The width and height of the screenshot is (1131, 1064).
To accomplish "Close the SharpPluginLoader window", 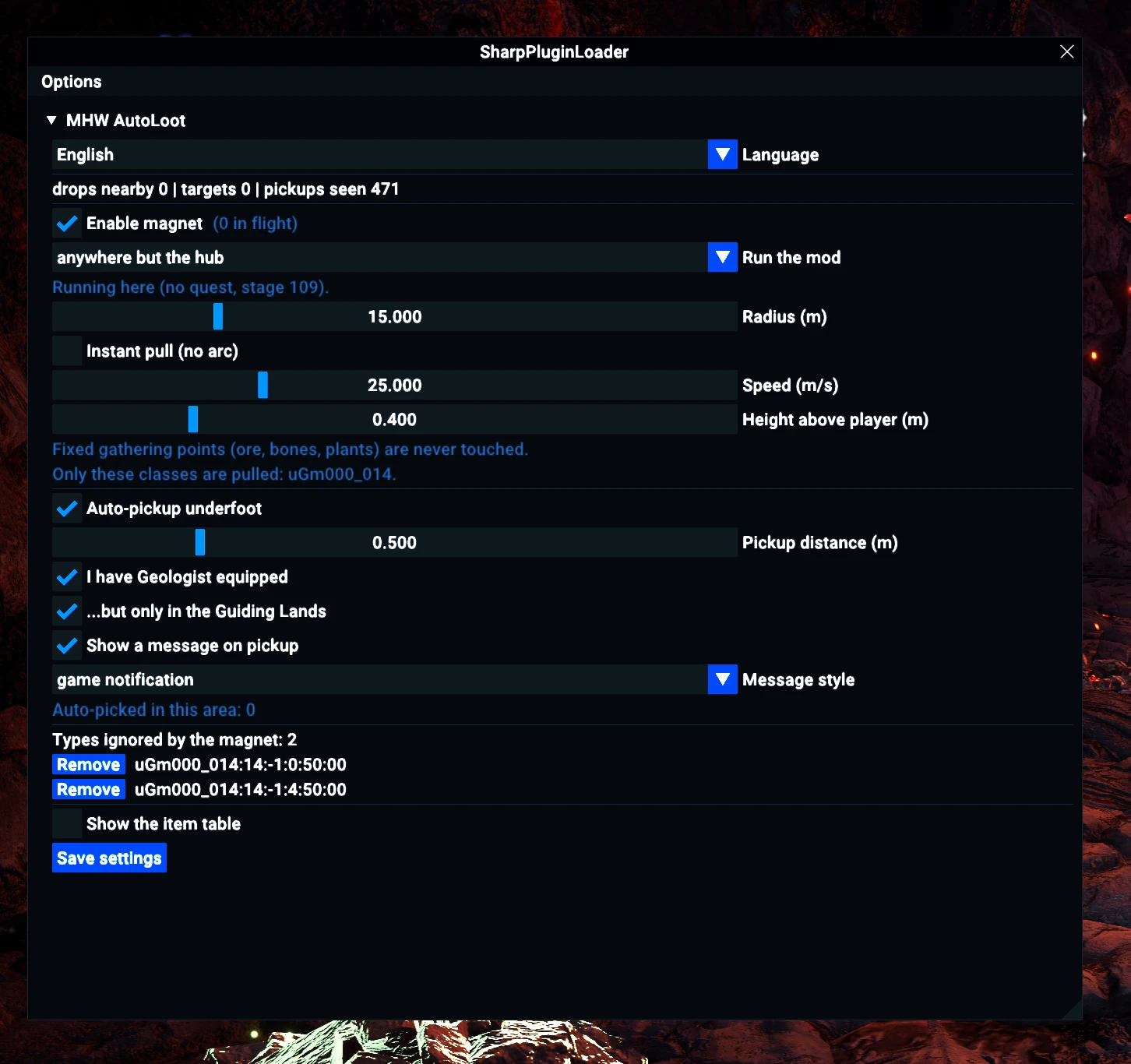I will pyautogui.click(x=1067, y=51).
